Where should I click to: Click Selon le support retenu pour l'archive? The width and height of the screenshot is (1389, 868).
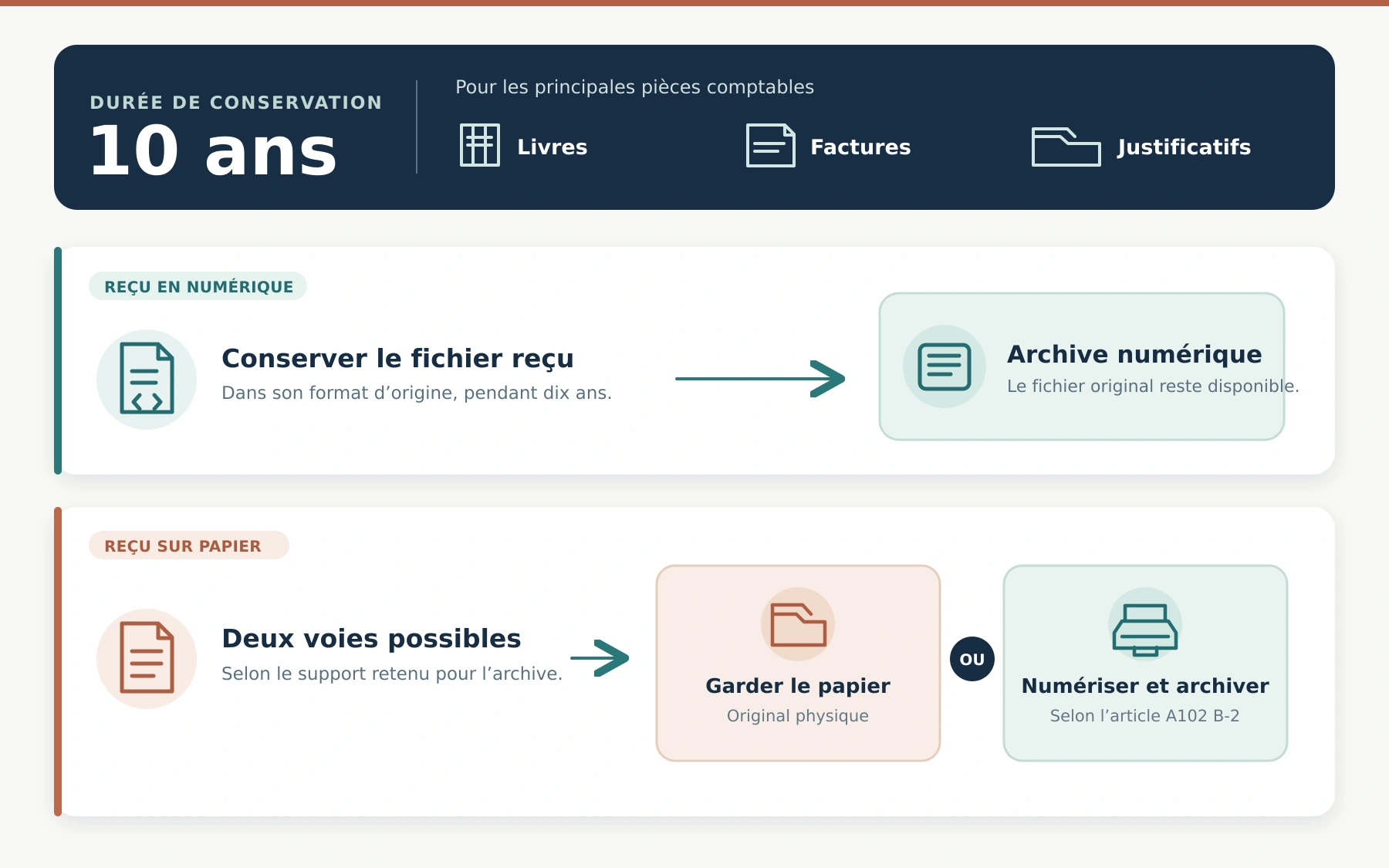pyautogui.click(x=392, y=674)
